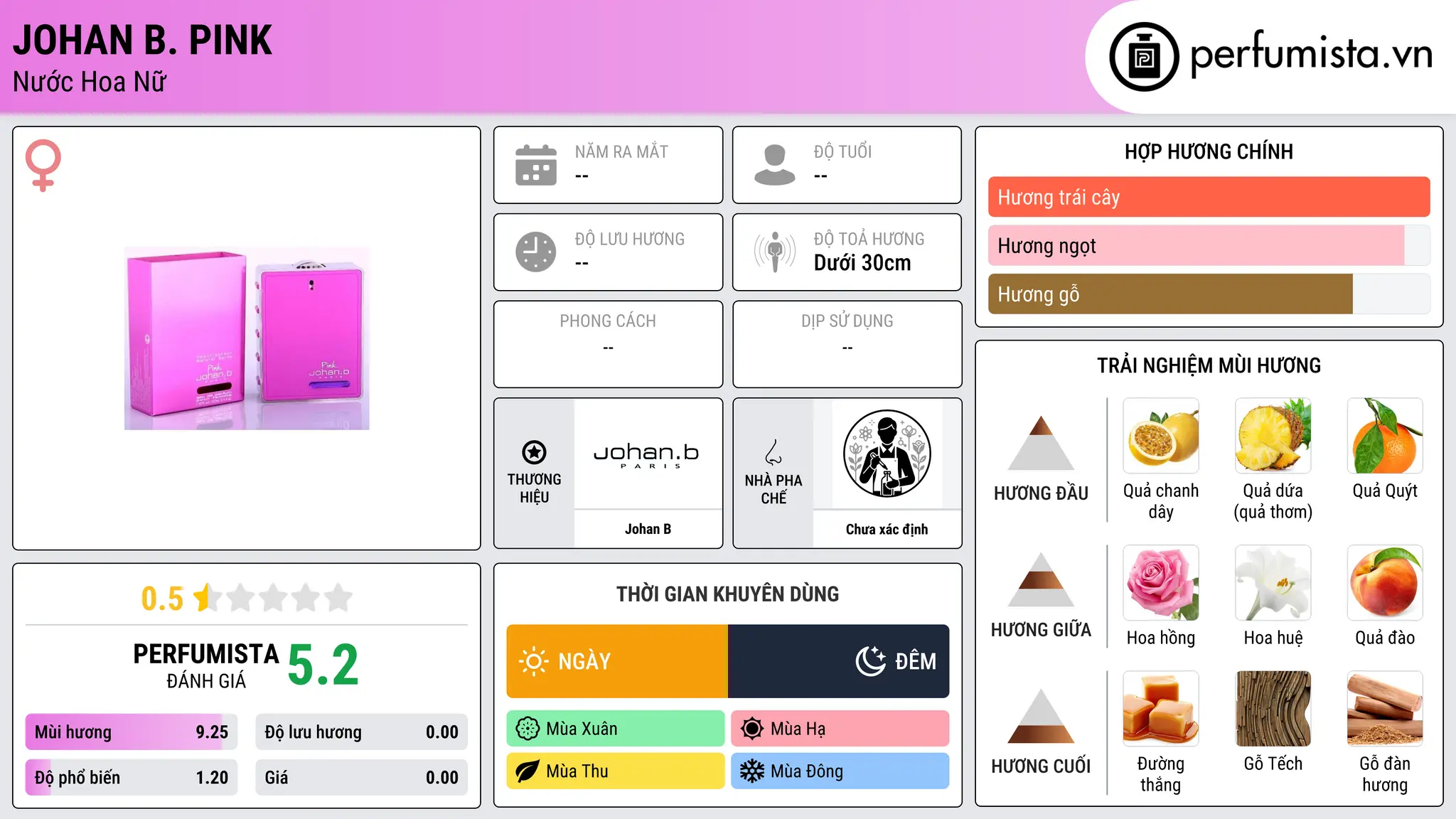Click the Mùi hương 9.25 score bar
Image resolution: width=1456 pixels, height=819 pixels.
coord(132,732)
